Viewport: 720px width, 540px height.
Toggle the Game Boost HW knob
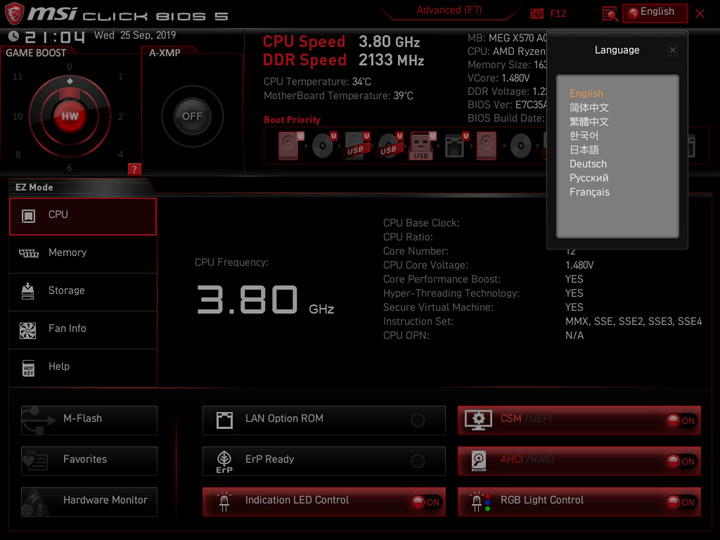(x=70, y=116)
